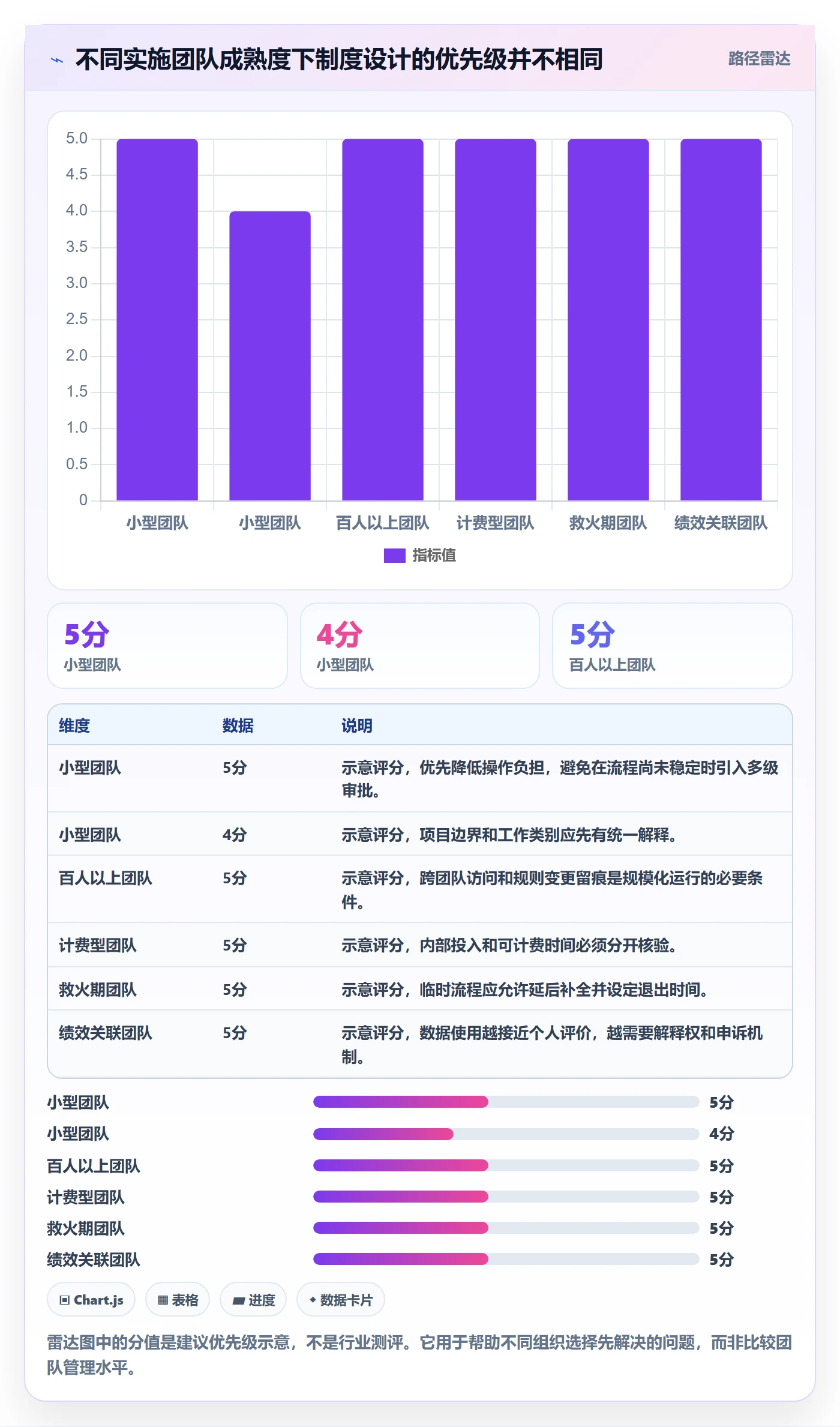The height and width of the screenshot is (1427, 840).
Task: Click the 4分 cell in the table
Action: [235, 835]
